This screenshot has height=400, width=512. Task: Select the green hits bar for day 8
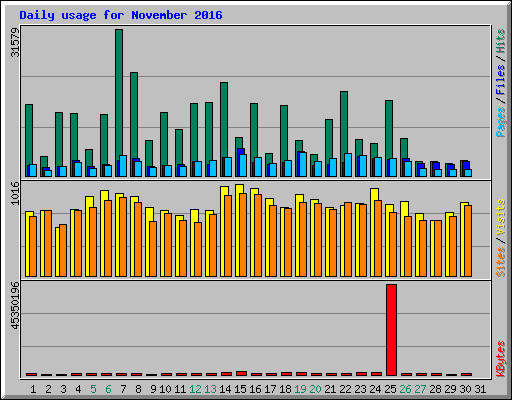(x=134, y=115)
